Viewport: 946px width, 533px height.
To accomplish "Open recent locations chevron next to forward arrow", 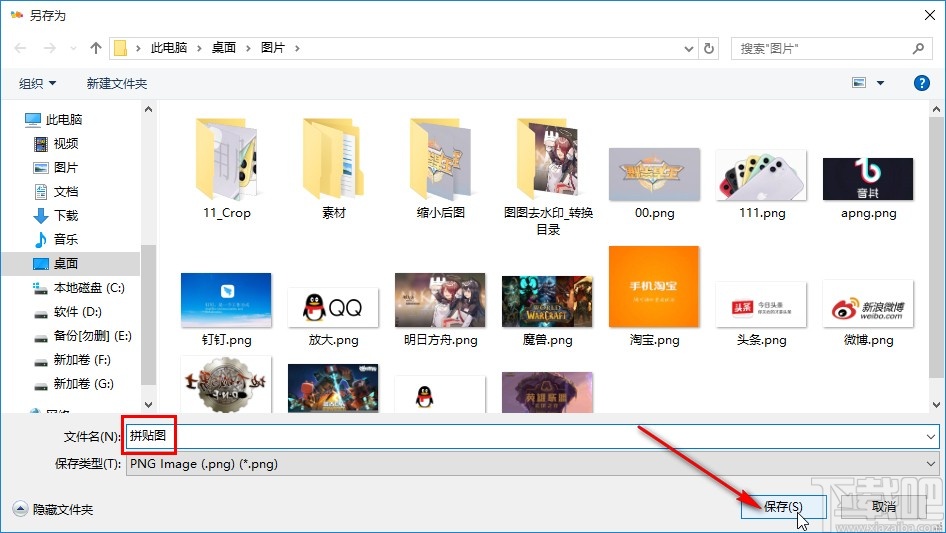I will tap(73, 48).
